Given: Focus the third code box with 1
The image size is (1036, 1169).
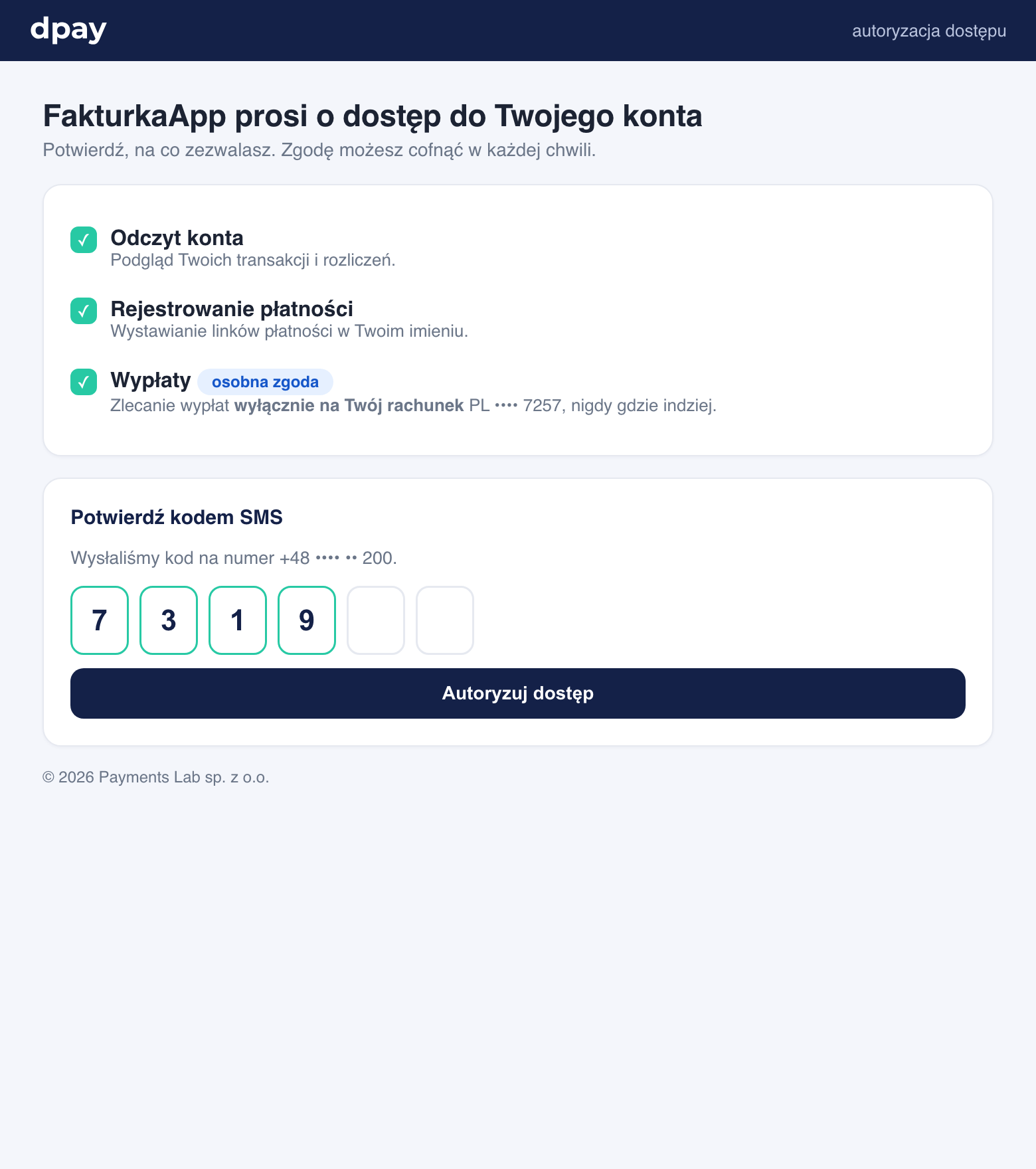Looking at the screenshot, I should pos(238,620).
